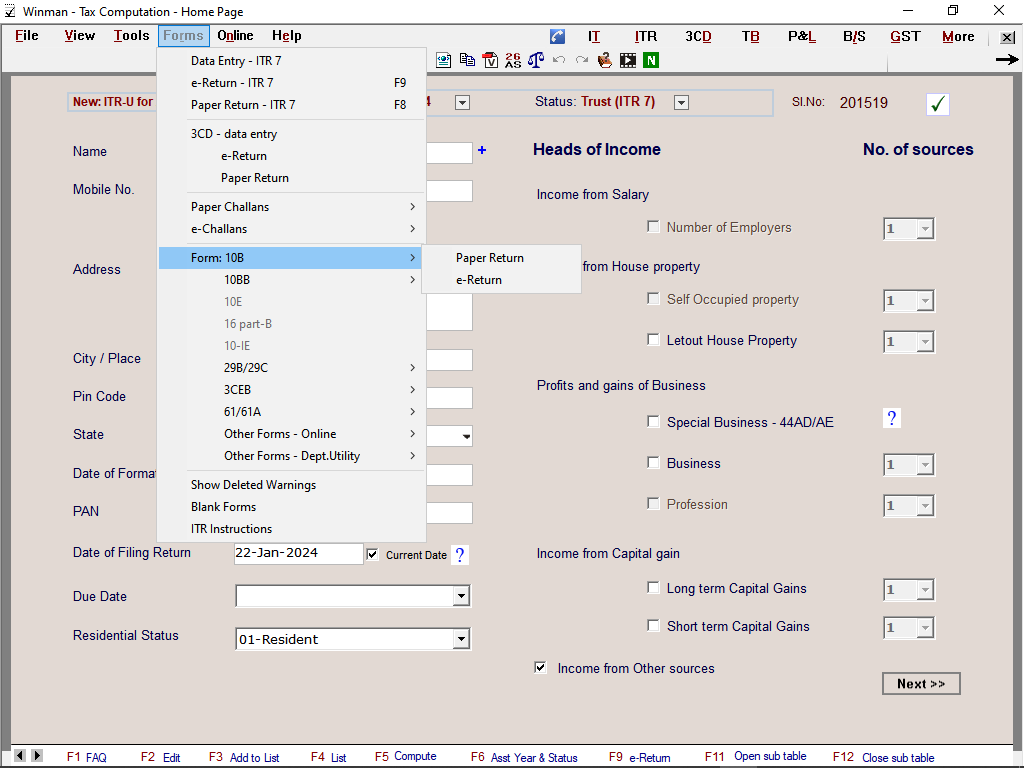Click blue plus icon next to Name
The height and width of the screenshot is (768, 1024).
[481, 150]
